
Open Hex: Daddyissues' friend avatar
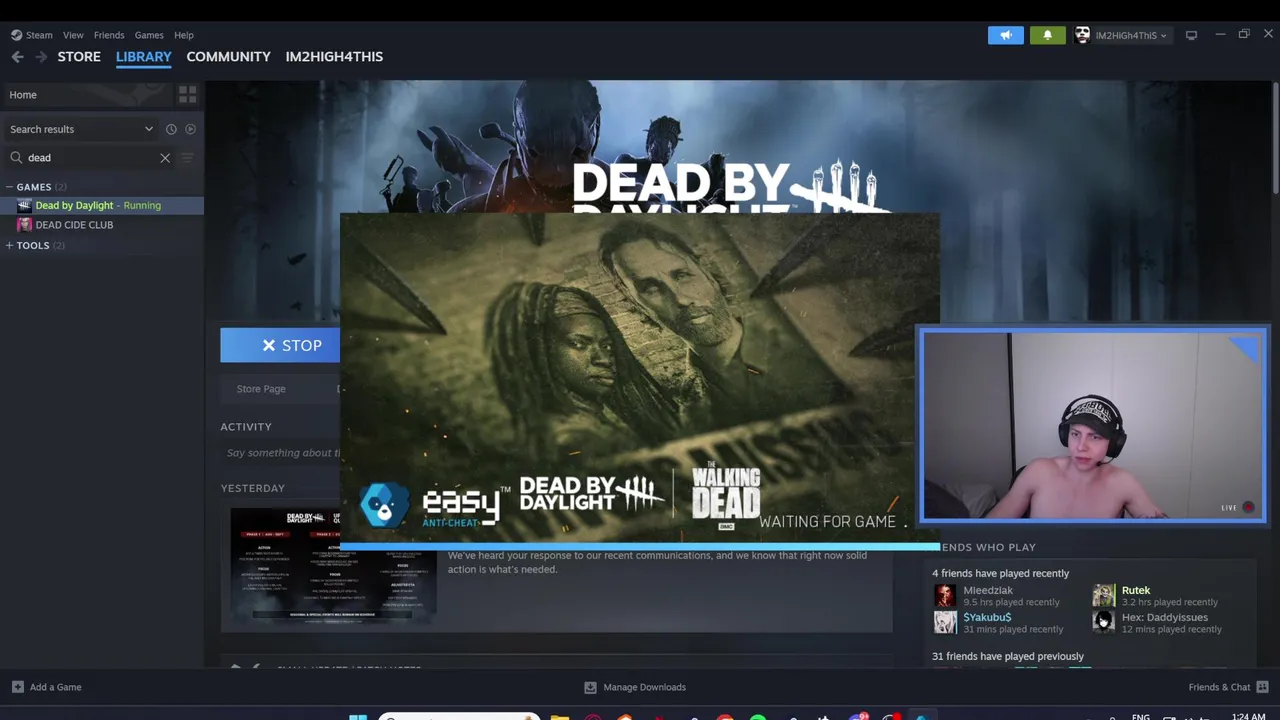[x=1103, y=623]
